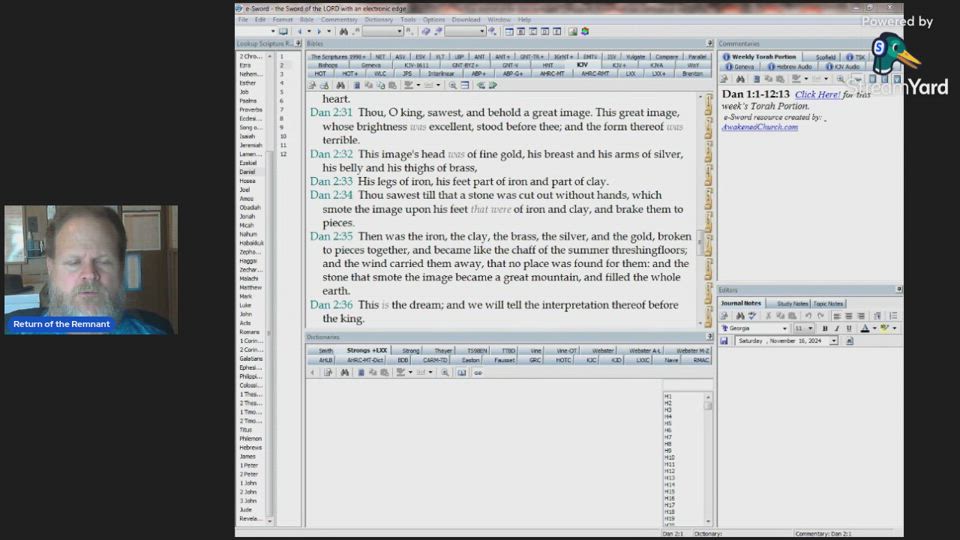Open the AwakenedChurch.com link
Screen dimensions: 960x540
[760, 127]
